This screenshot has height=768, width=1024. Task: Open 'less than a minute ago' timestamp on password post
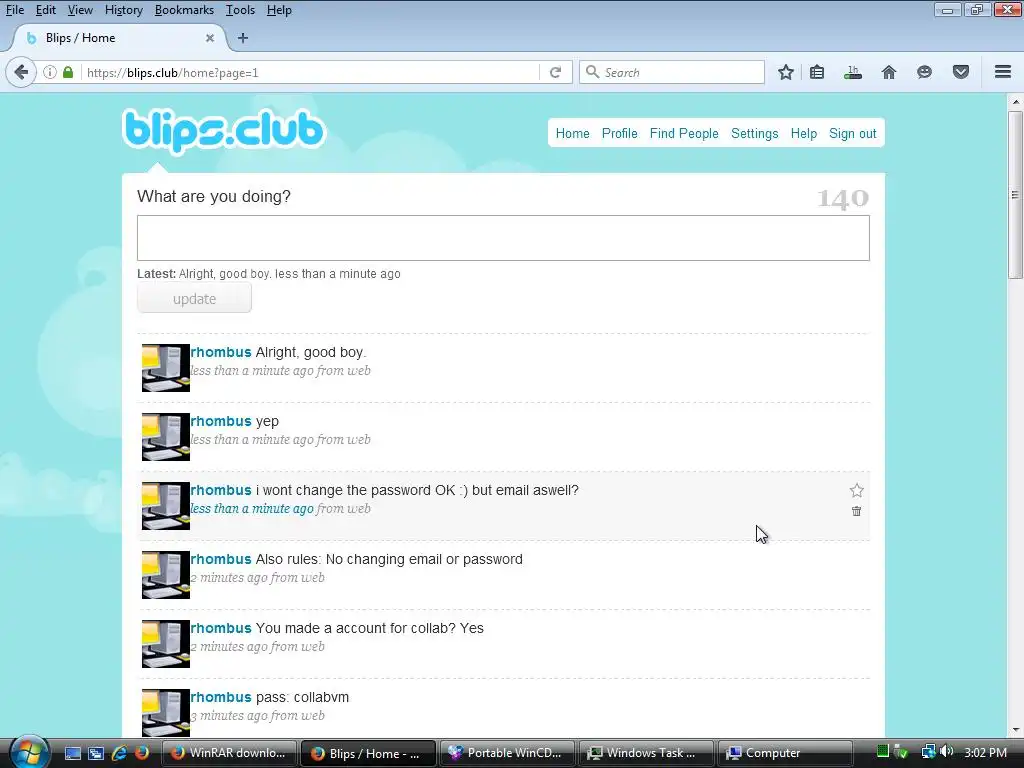(252, 509)
